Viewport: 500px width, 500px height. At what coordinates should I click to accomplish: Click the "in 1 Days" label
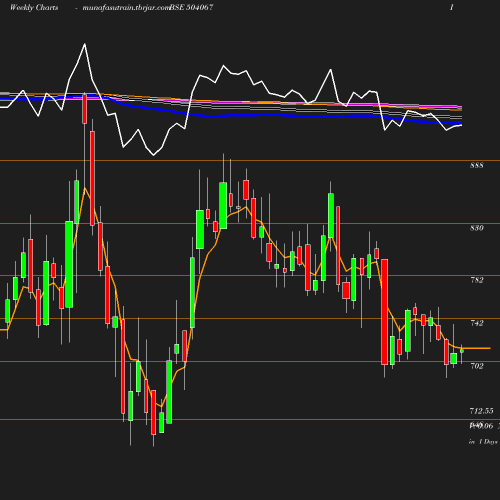483,442
